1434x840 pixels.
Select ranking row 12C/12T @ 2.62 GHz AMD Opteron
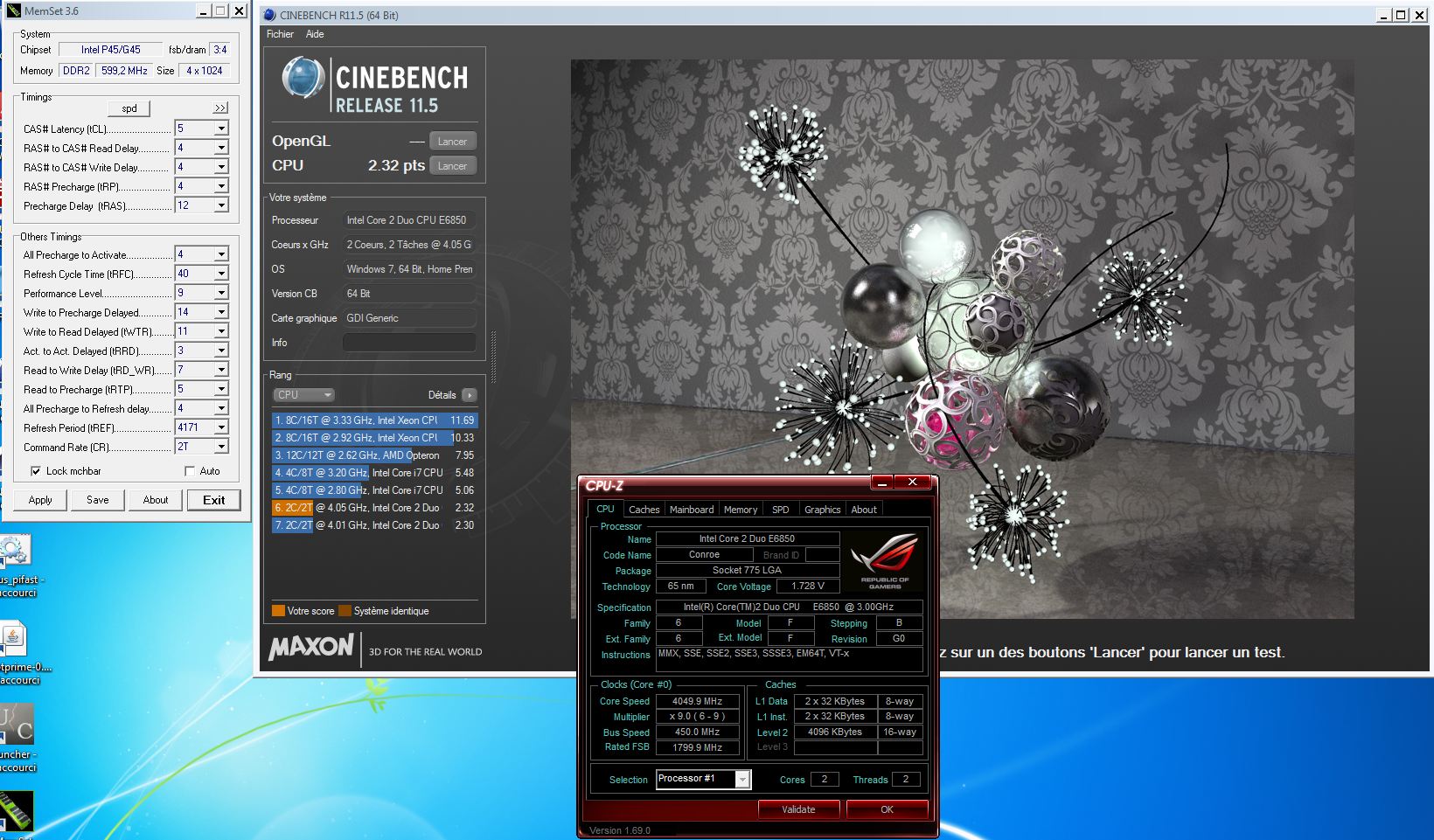click(x=374, y=455)
